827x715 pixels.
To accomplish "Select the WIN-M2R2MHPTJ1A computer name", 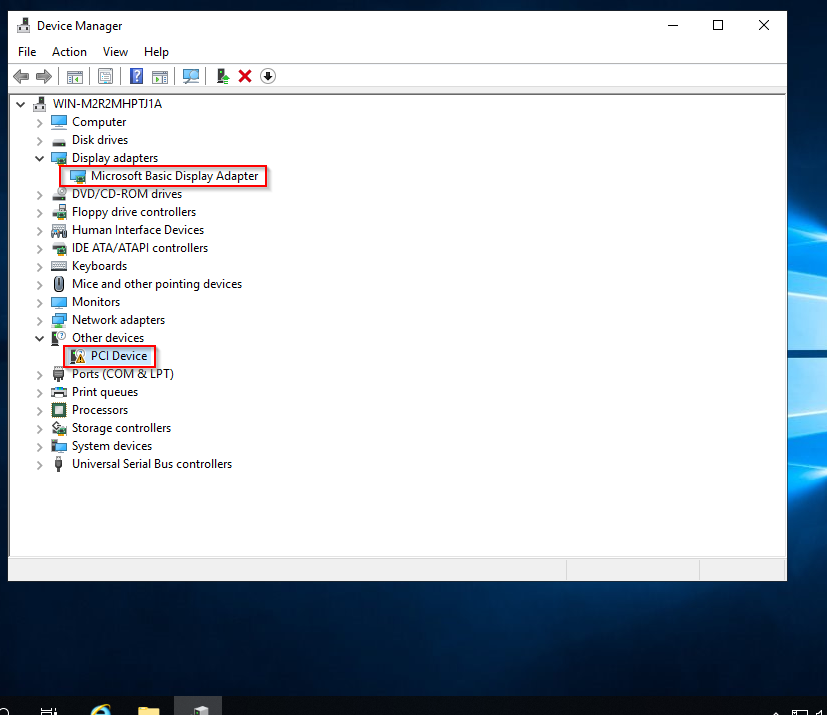I will (107, 104).
